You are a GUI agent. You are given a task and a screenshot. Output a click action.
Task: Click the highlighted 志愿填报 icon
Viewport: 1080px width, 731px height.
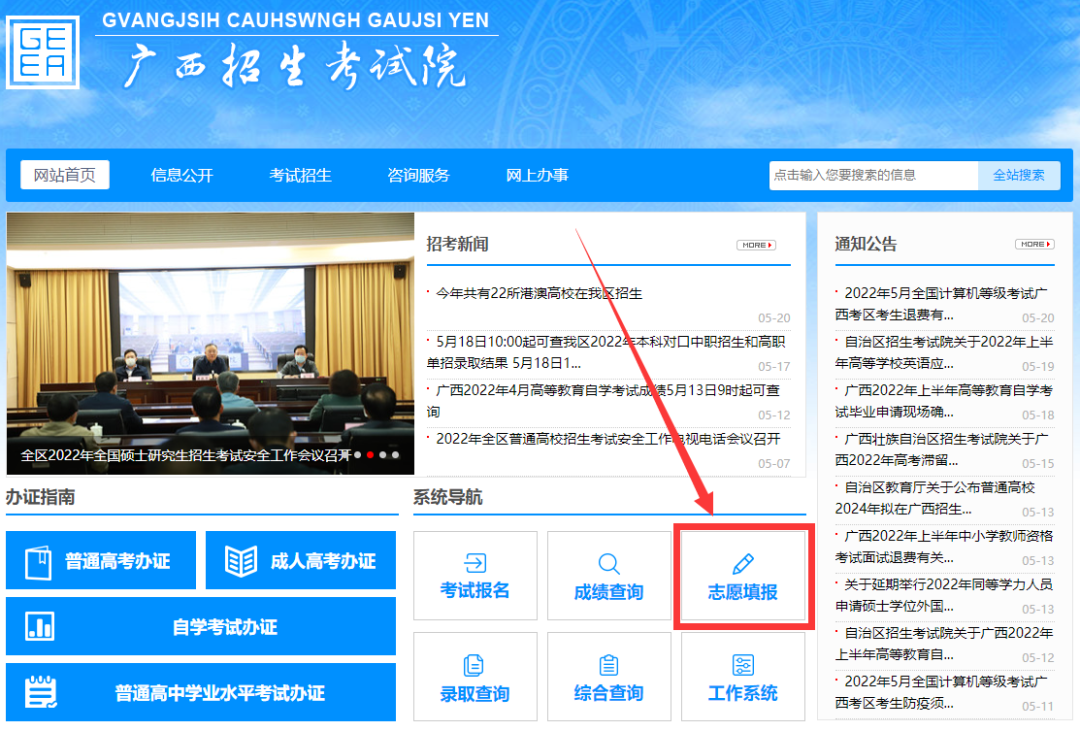click(x=743, y=576)
